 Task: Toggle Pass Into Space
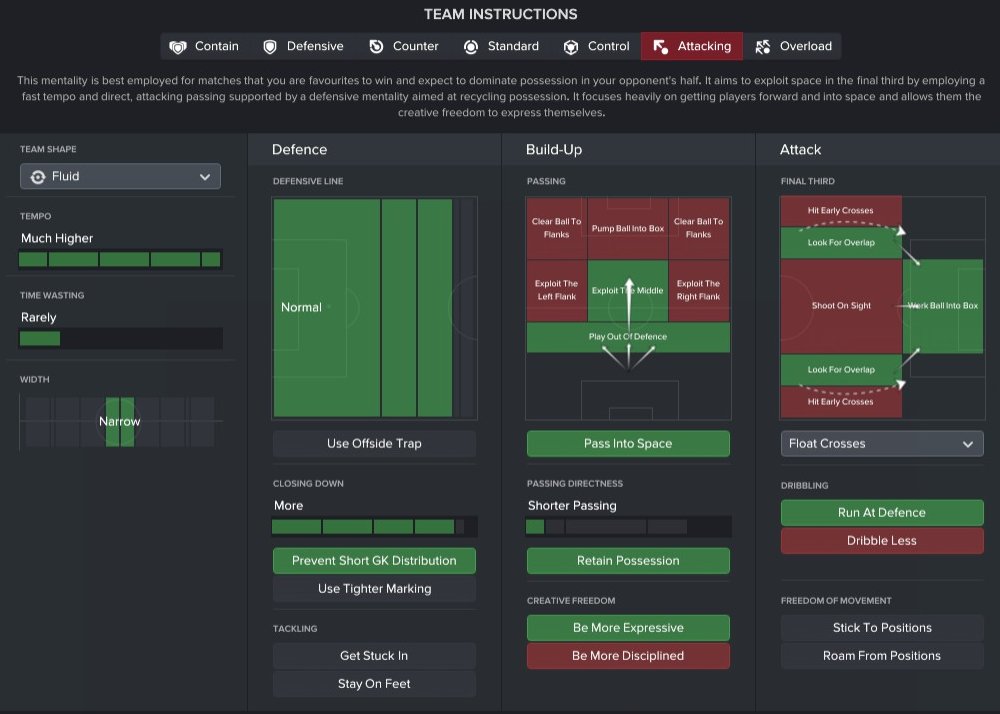pyautogui.click(x=628, y=444)
